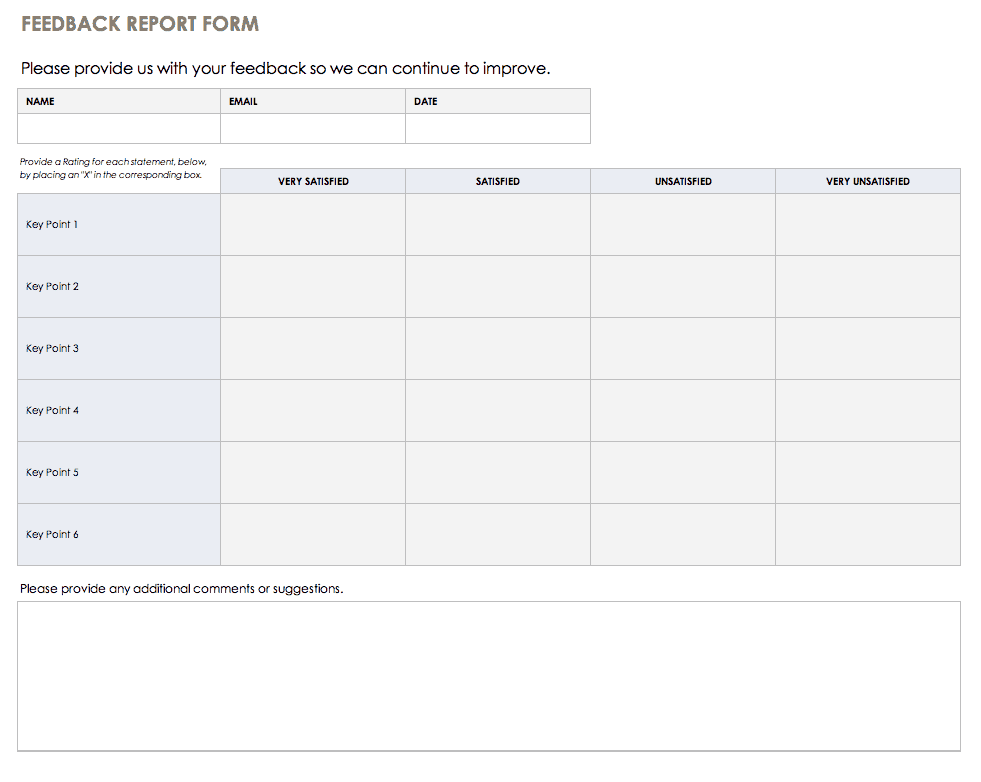Image resolution: width=981 pixels, height=782 pixels.
Task: Click the empty Date input field
Action: click(497, 129)
